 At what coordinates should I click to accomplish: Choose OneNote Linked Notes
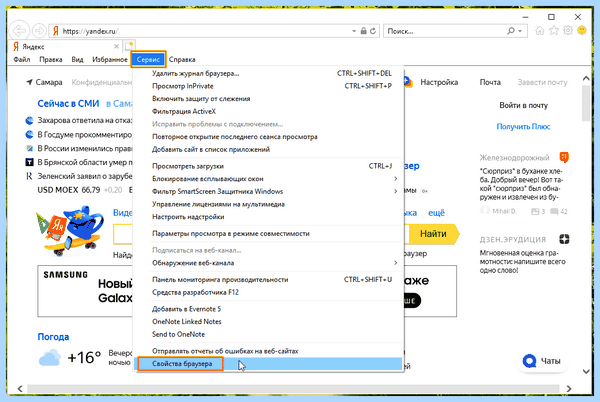(269, 322)
